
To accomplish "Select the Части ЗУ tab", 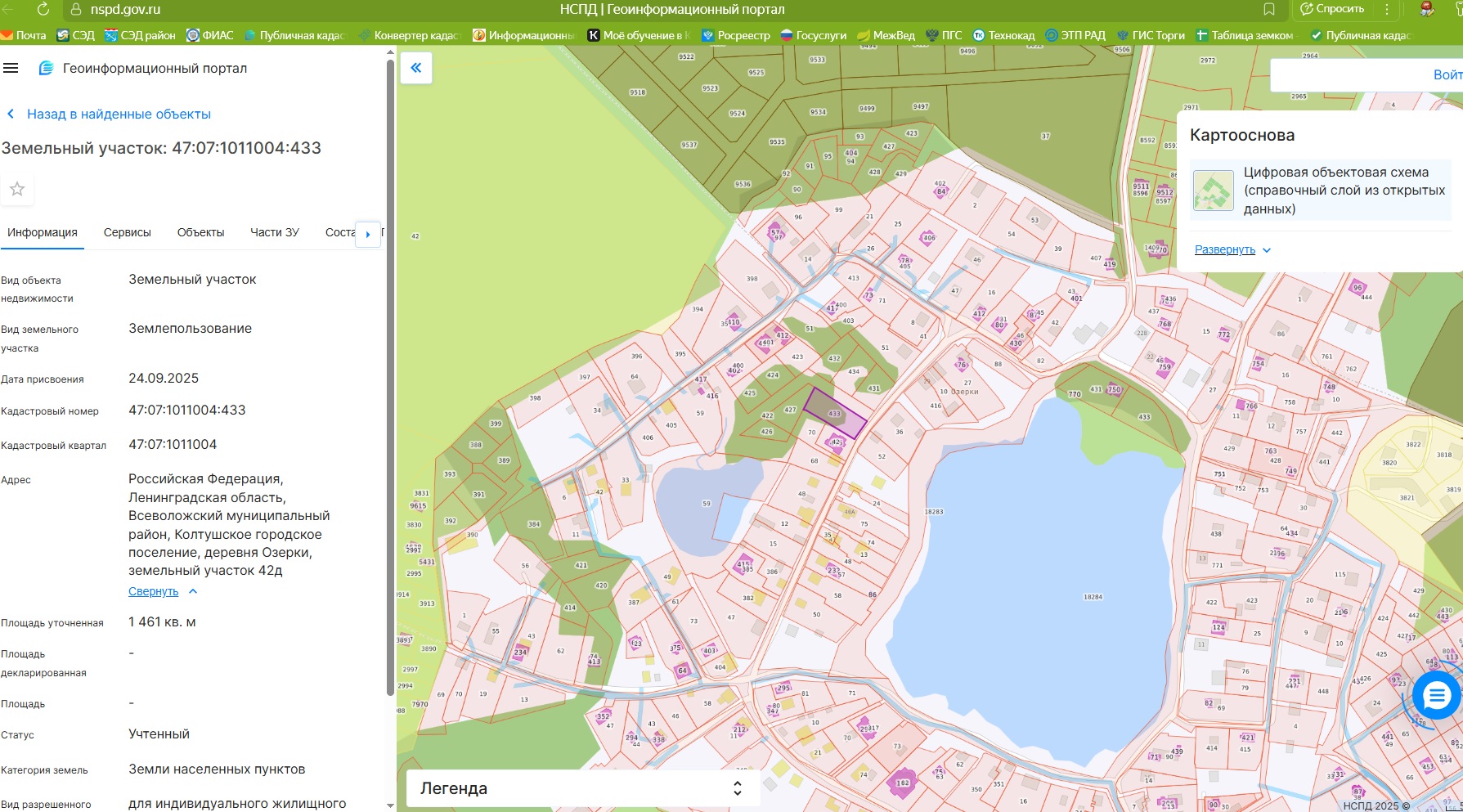I will coord(275,232).
